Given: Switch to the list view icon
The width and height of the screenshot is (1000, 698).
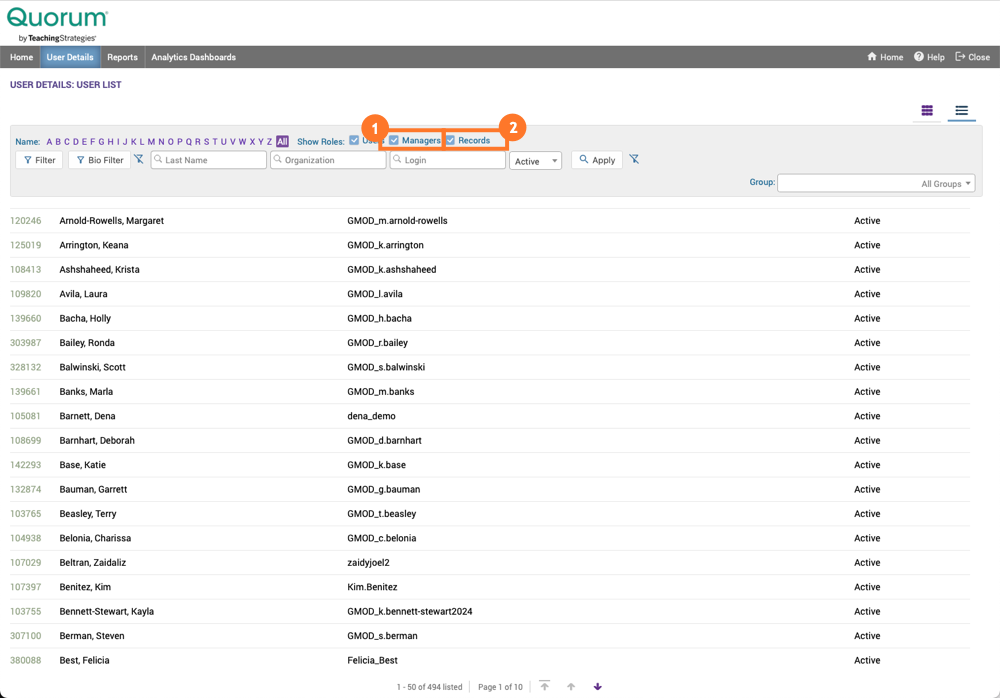Looking at the screenshot, I should [961, 110].
